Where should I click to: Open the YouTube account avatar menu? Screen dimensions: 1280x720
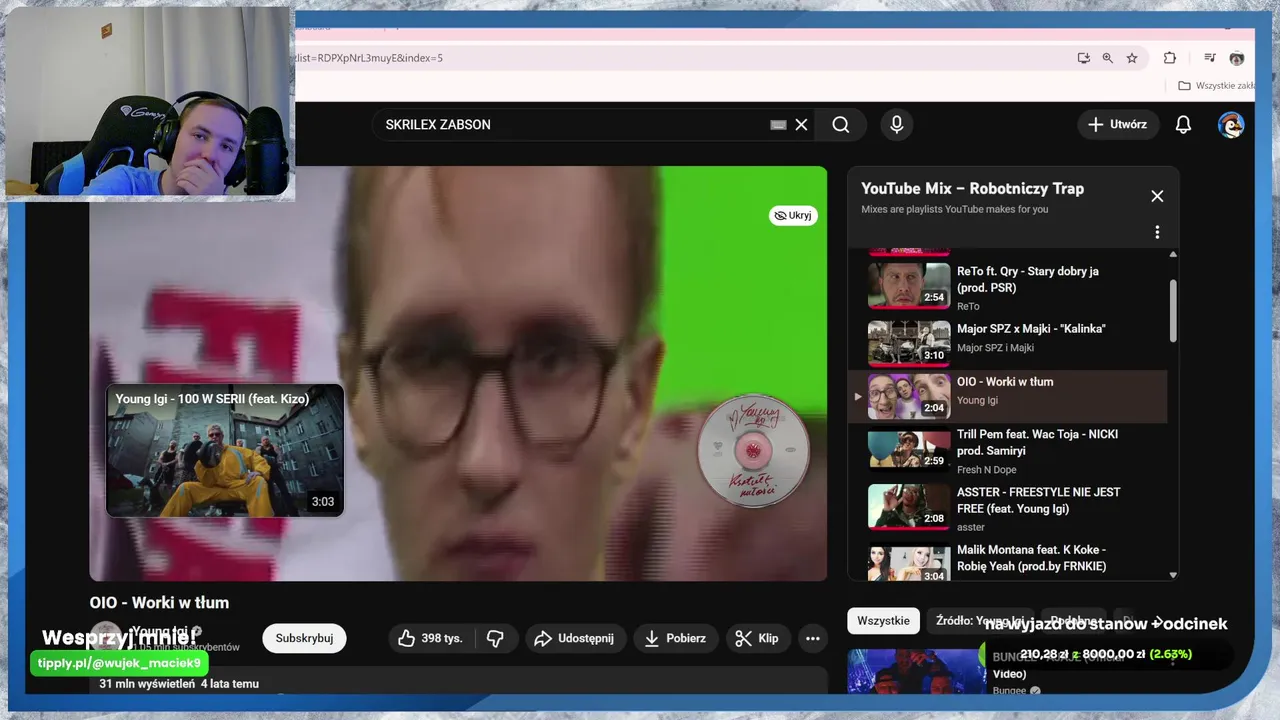click(1230, 125)
